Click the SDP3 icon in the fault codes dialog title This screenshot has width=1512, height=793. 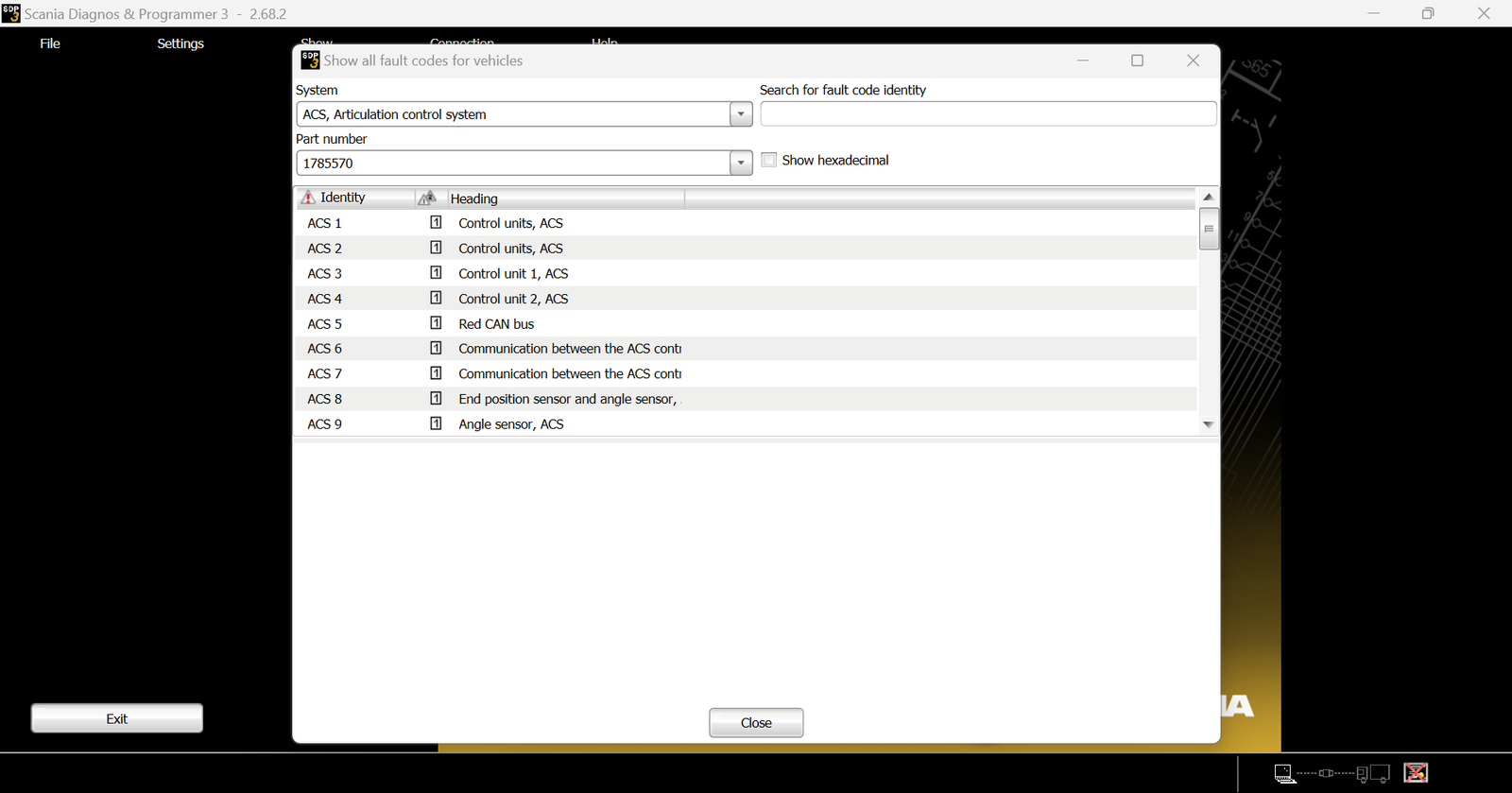(310, 60)
